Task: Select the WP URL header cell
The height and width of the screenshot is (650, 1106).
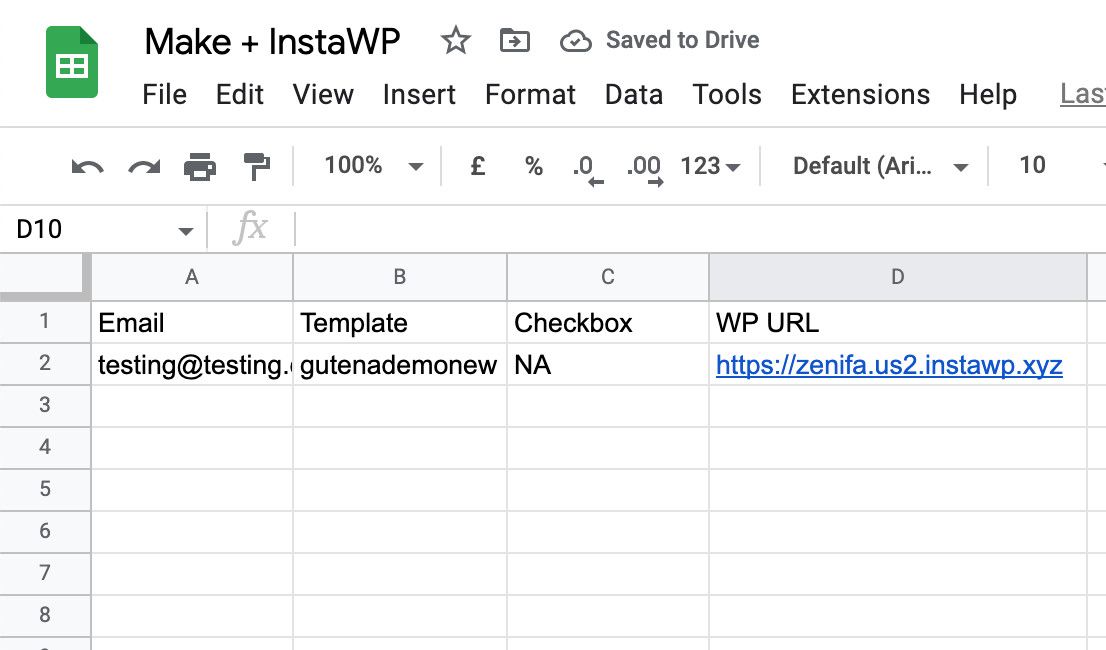Action: pos(897,322)
